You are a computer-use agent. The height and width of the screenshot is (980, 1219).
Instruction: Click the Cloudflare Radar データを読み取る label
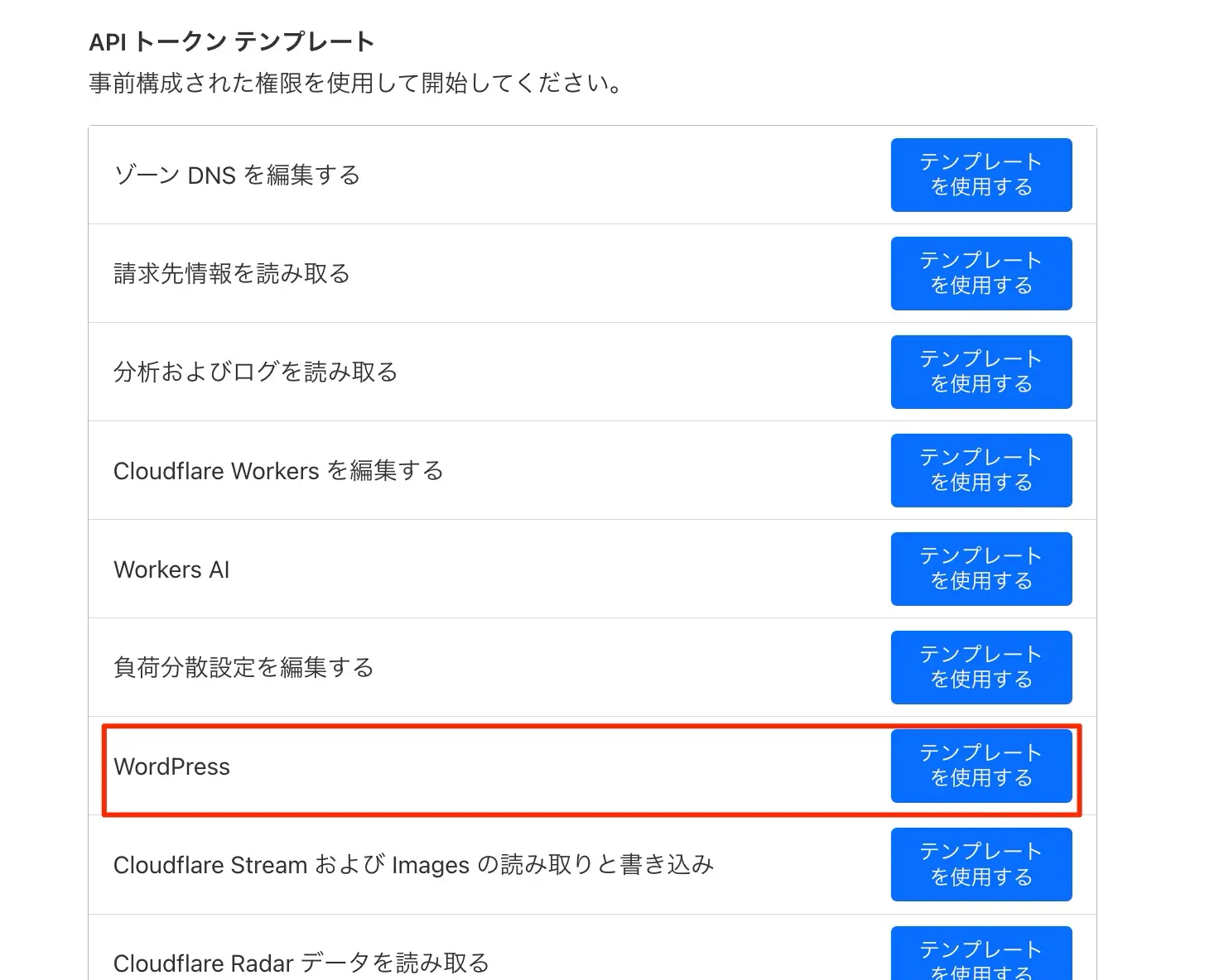[x=301, y=963]
